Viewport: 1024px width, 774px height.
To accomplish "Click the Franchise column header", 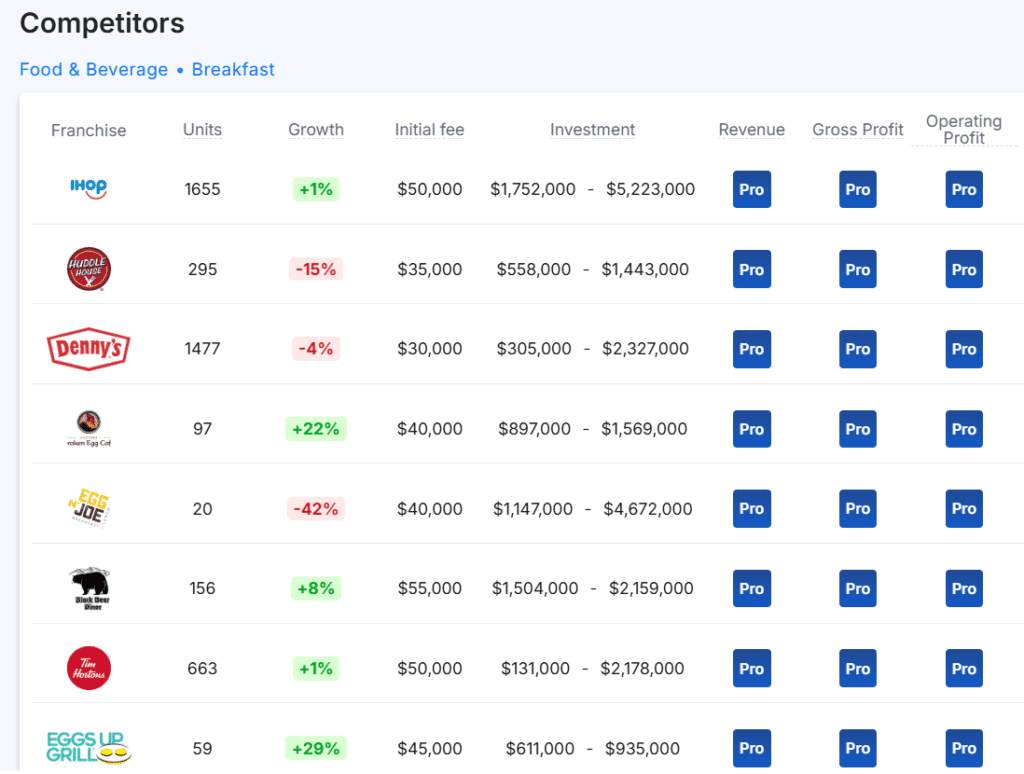I will pyautogui.click(x=89, y=130).
